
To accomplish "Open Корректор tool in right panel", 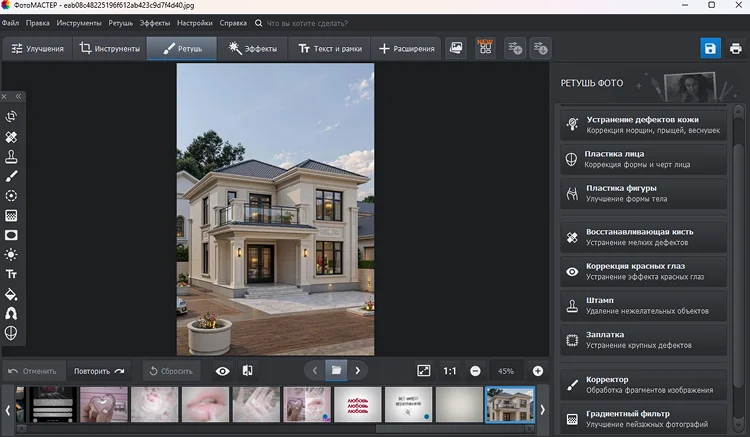I will coord(643,385).
